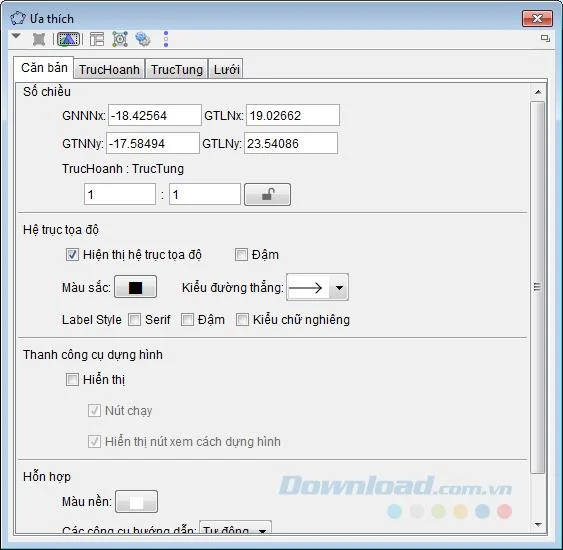Click the axis ratio lock icon button
The height and width of the screenshot is (550, 563).
[x=267, y=195]
